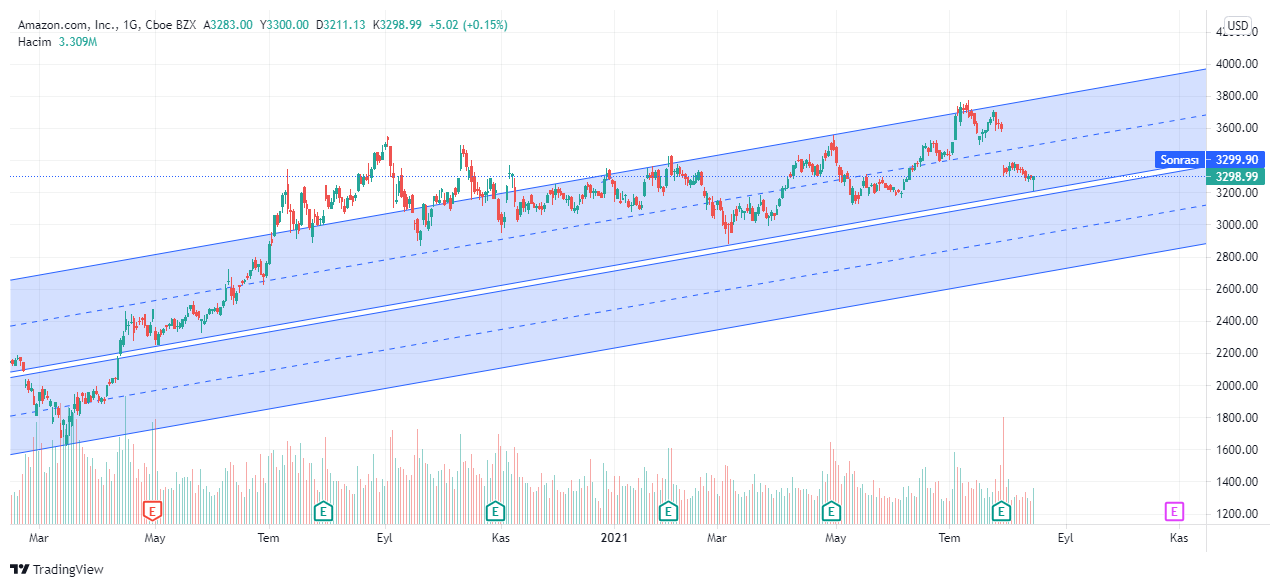The height and width of the screenshot is (587, 1280).
Task: Click the D3211.13 low value
Action: click(342, 25)
